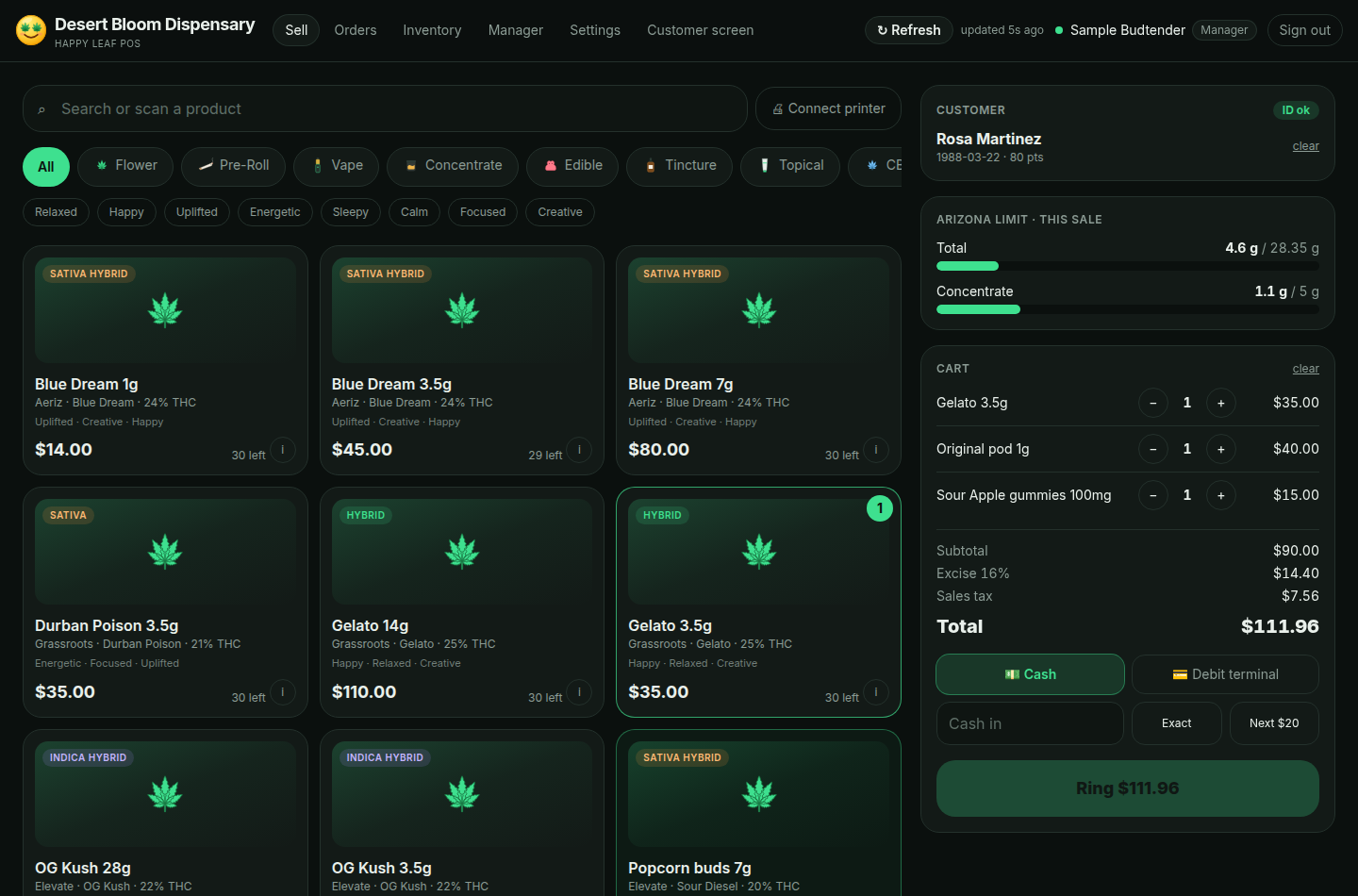
Task: Clear the selected customer
Action: 1306,146
